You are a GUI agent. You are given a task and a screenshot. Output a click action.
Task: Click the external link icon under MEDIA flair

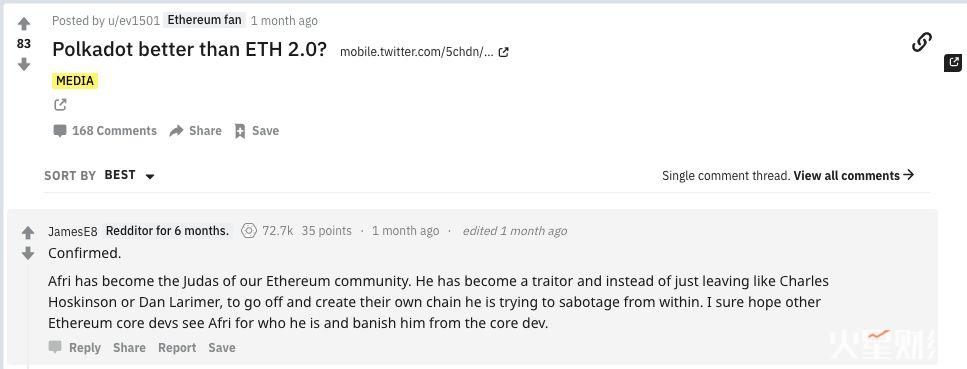[60, 105]
